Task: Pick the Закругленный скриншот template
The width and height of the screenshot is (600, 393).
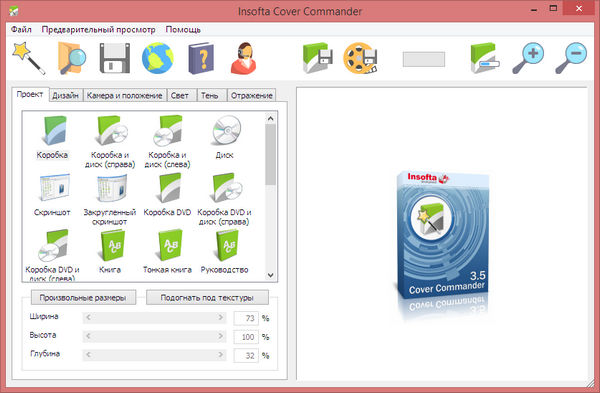Action: [110, 199]
